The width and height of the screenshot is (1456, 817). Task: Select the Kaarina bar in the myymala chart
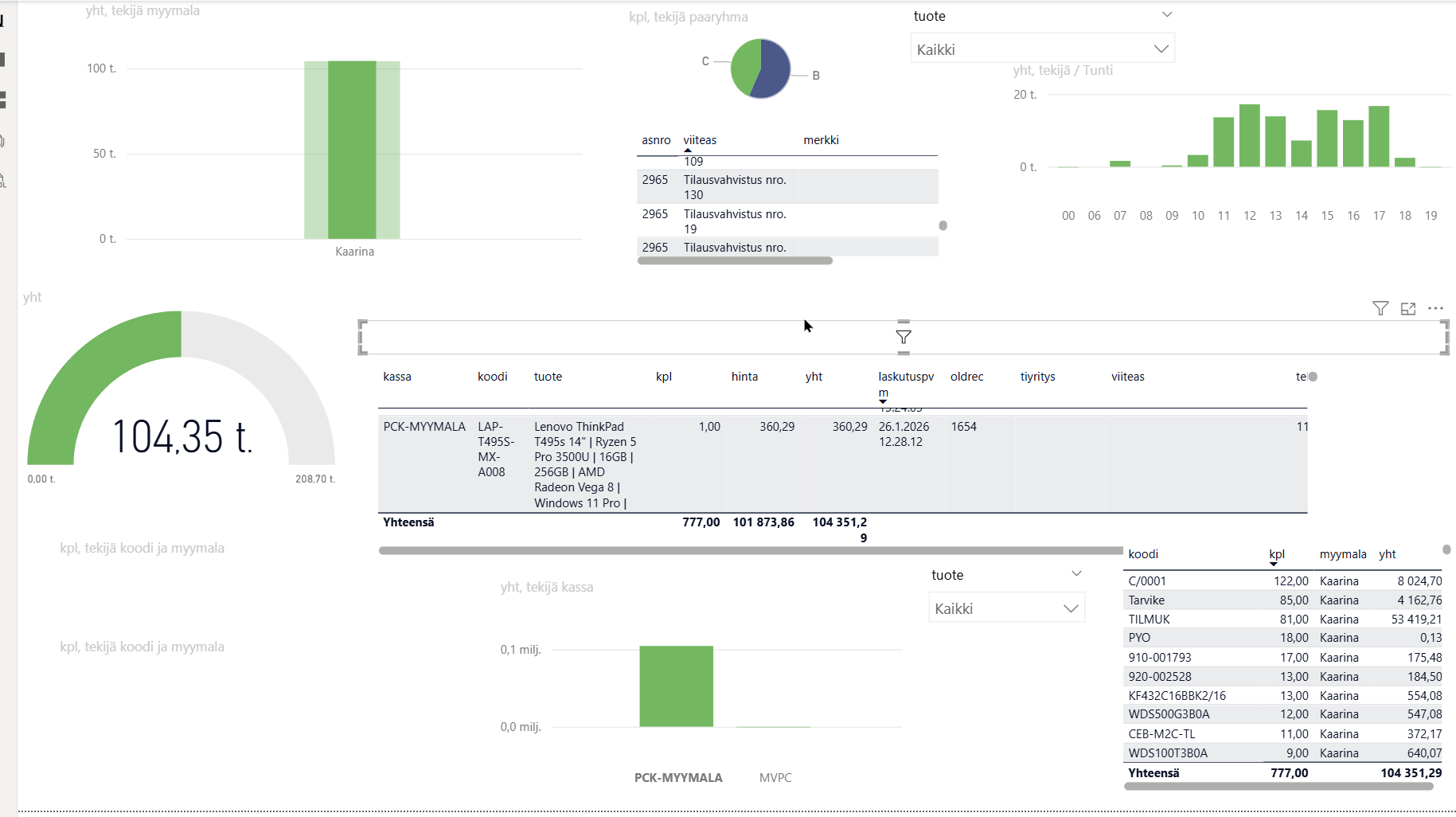(x=352, y=150)
